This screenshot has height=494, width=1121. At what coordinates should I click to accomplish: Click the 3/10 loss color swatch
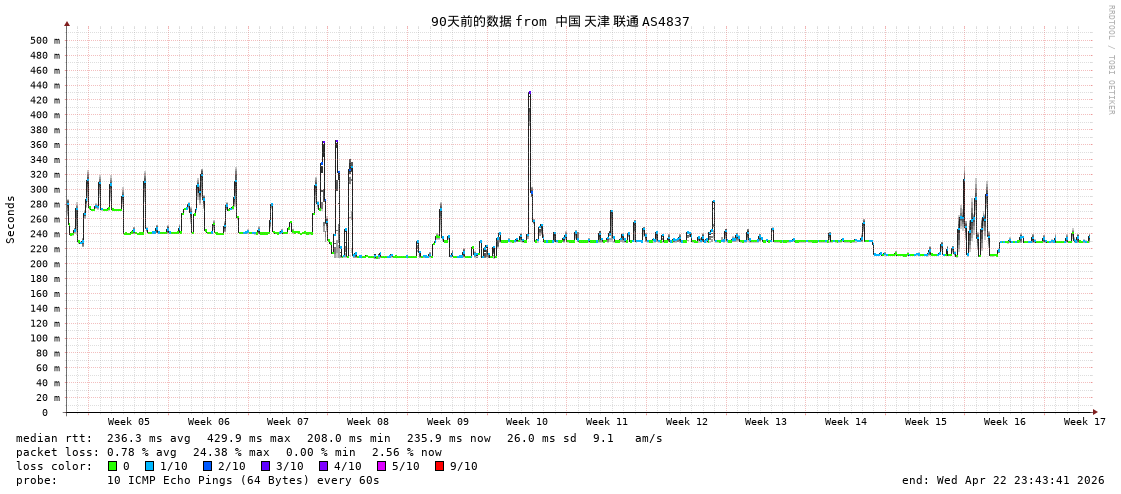pos(265,466)
